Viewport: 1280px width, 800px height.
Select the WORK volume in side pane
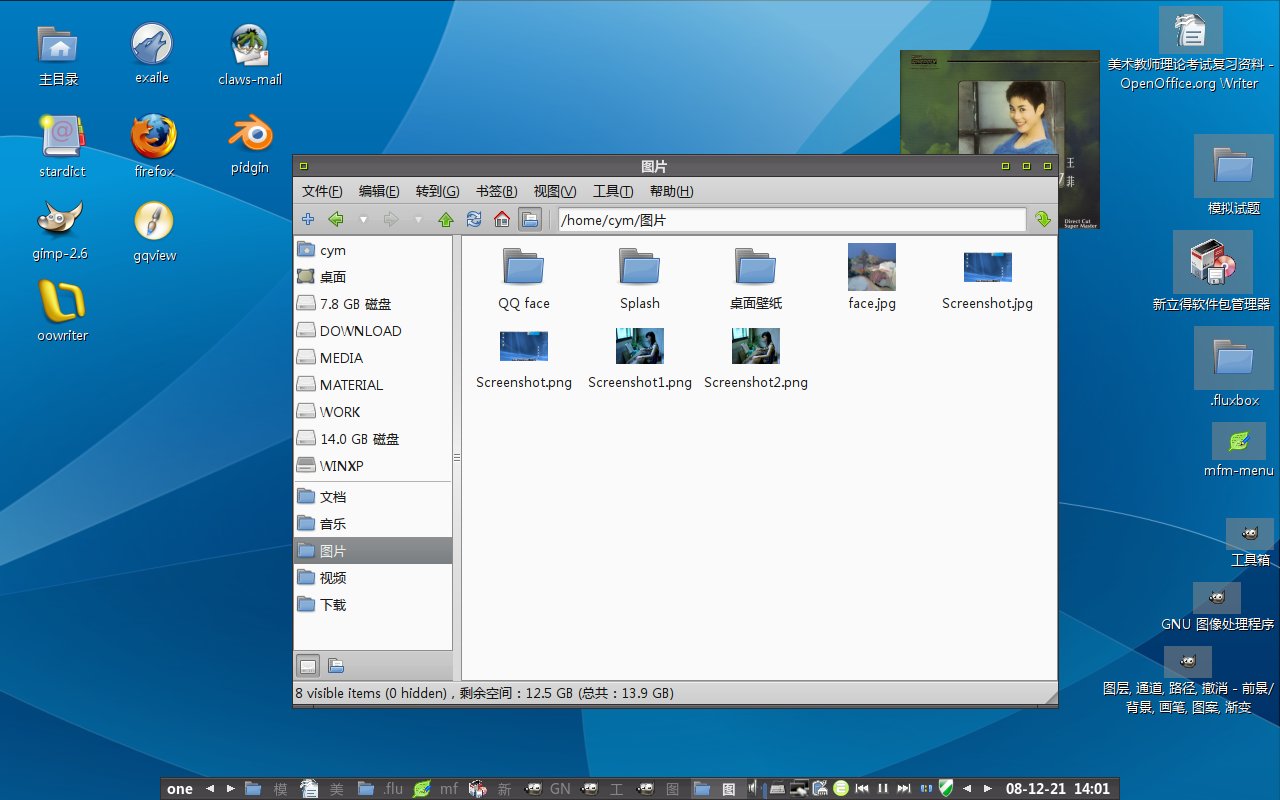pos(373,412)
